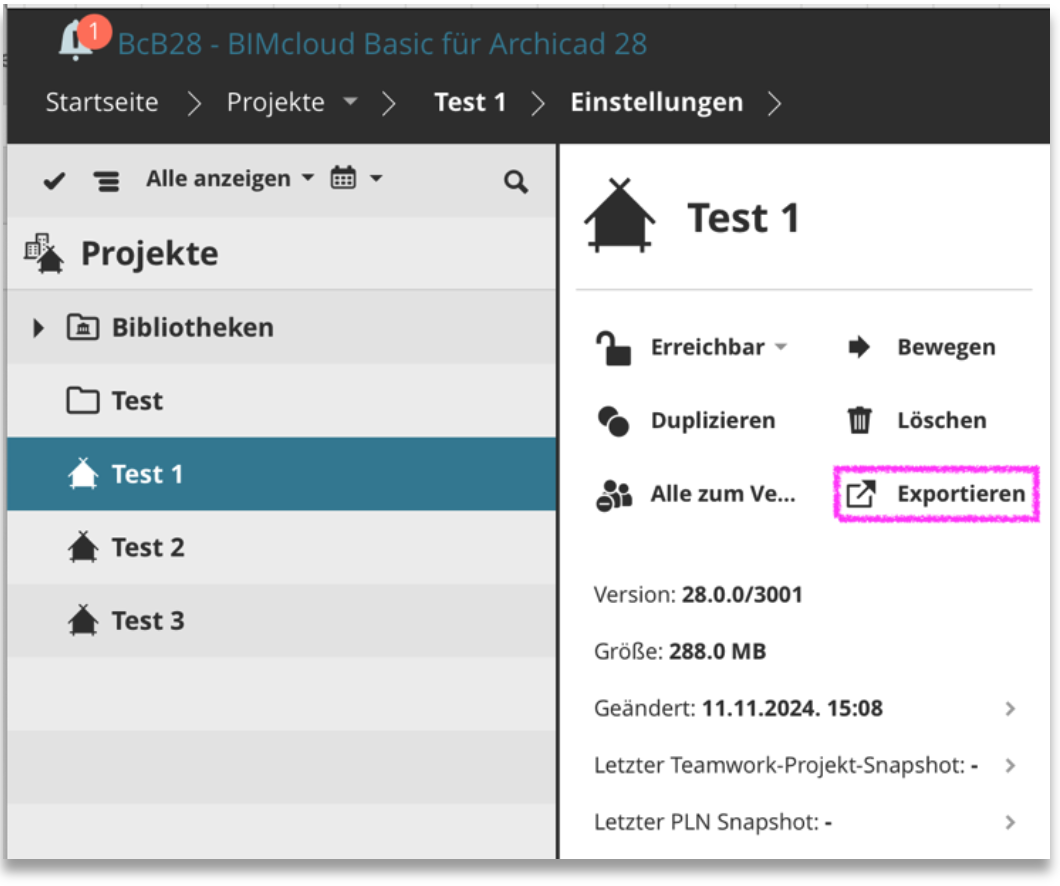
Task: Open BcB28 BIMcloud Basic title link
Action: (x=382, y=44)
